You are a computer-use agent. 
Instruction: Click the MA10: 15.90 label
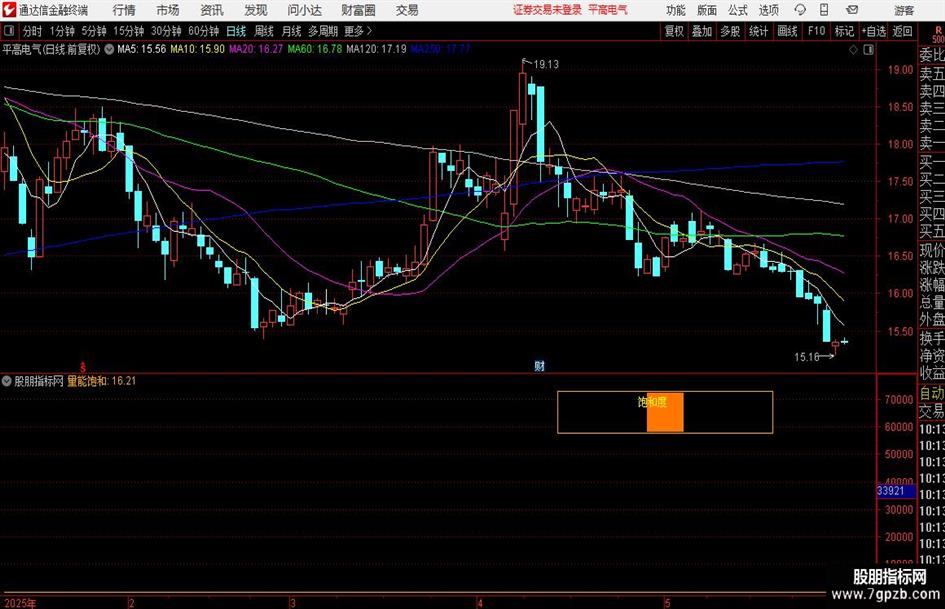point(198,49)
